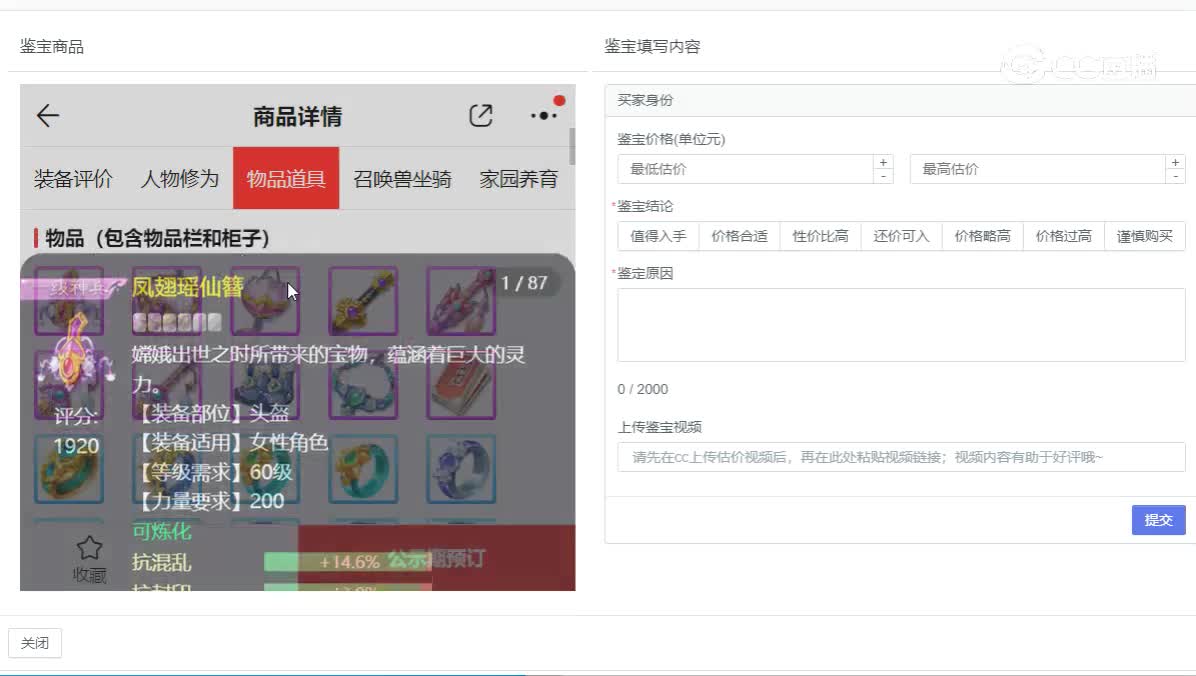Click the 上传鉴宝视频 link input field
Image resolution: width=1196 pixels, height=676 pixels.
click(901, 457)
